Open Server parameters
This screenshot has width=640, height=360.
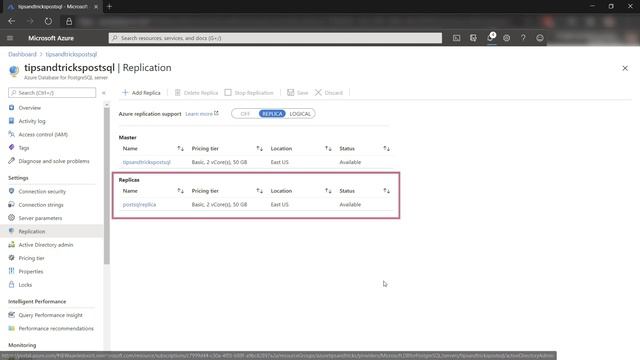(40, 218)
